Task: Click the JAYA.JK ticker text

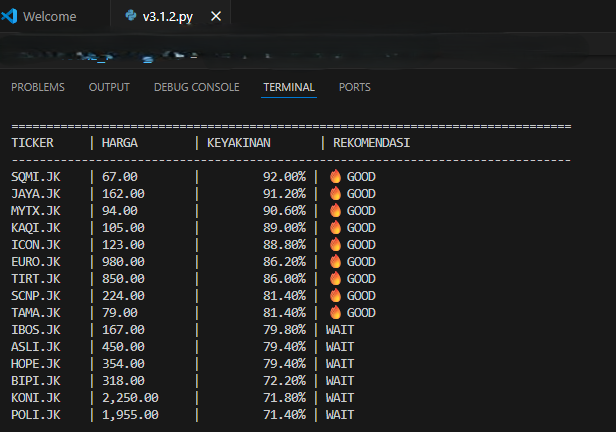Action: [36, 194]
